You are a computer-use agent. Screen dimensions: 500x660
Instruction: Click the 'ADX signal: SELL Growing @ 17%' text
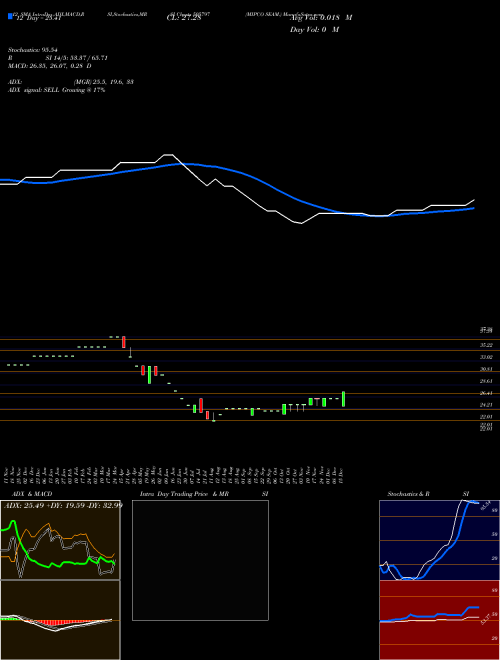[56, 90]
